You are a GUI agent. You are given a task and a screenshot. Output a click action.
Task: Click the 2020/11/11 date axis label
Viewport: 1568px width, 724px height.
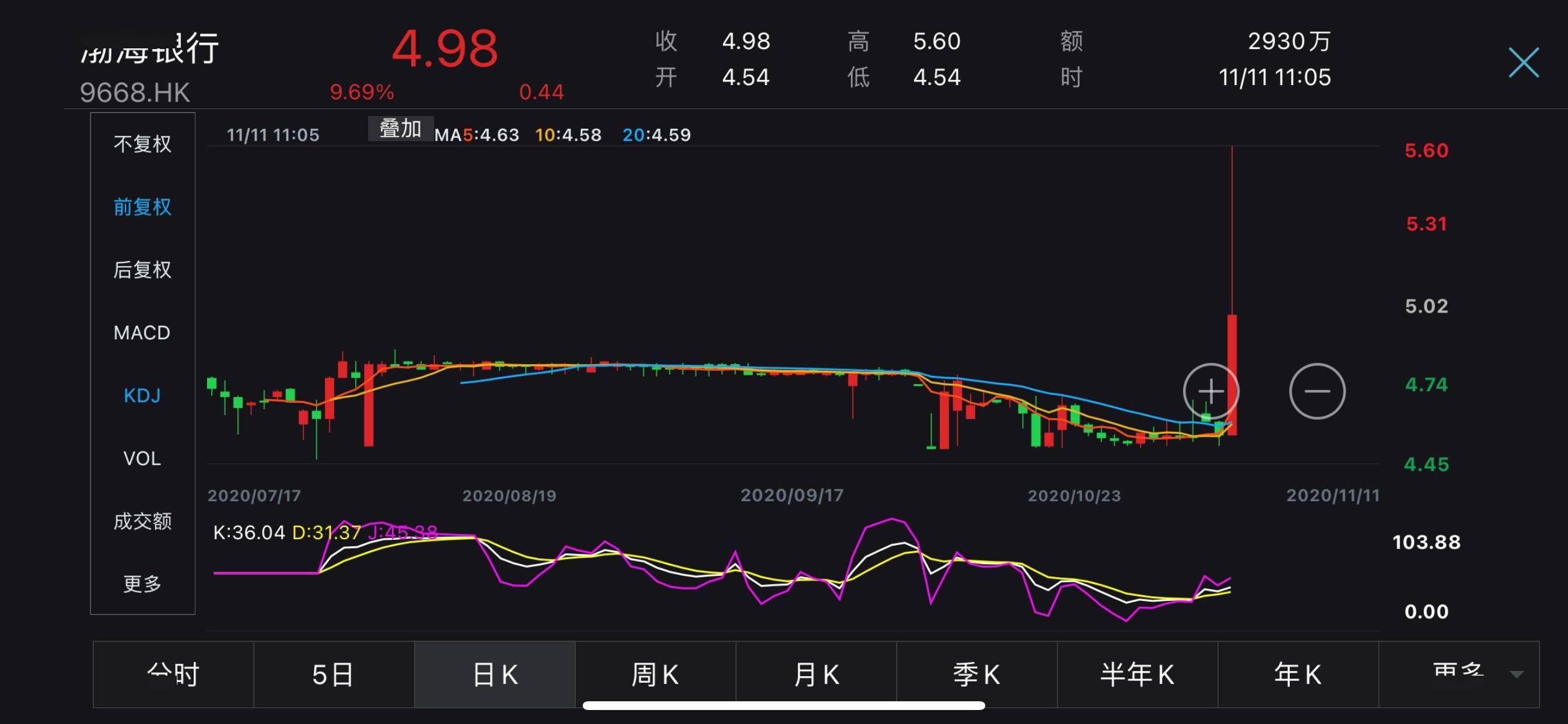tap(1333, 496)
